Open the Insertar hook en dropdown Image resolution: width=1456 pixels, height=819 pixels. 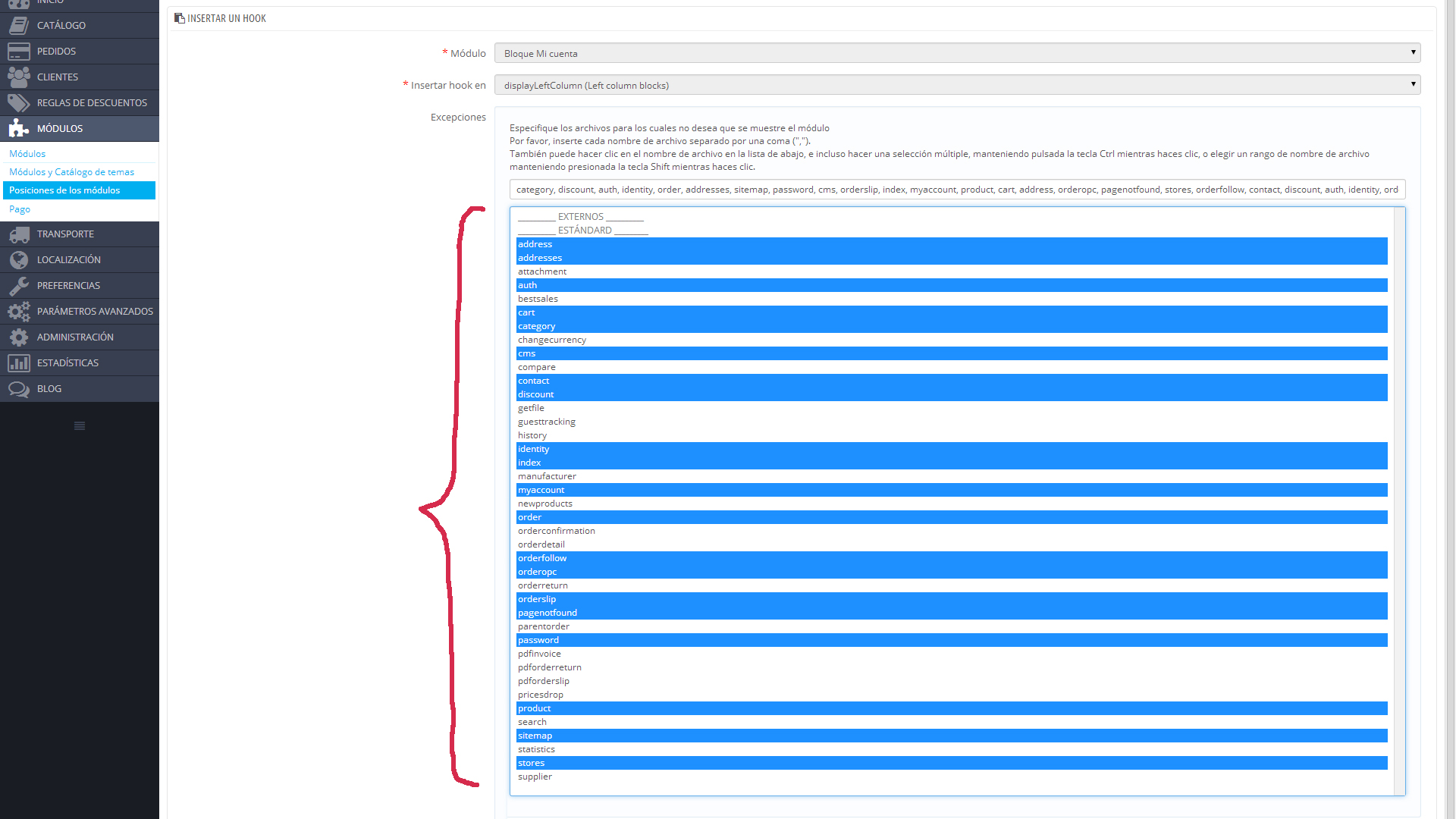(957, 85)
